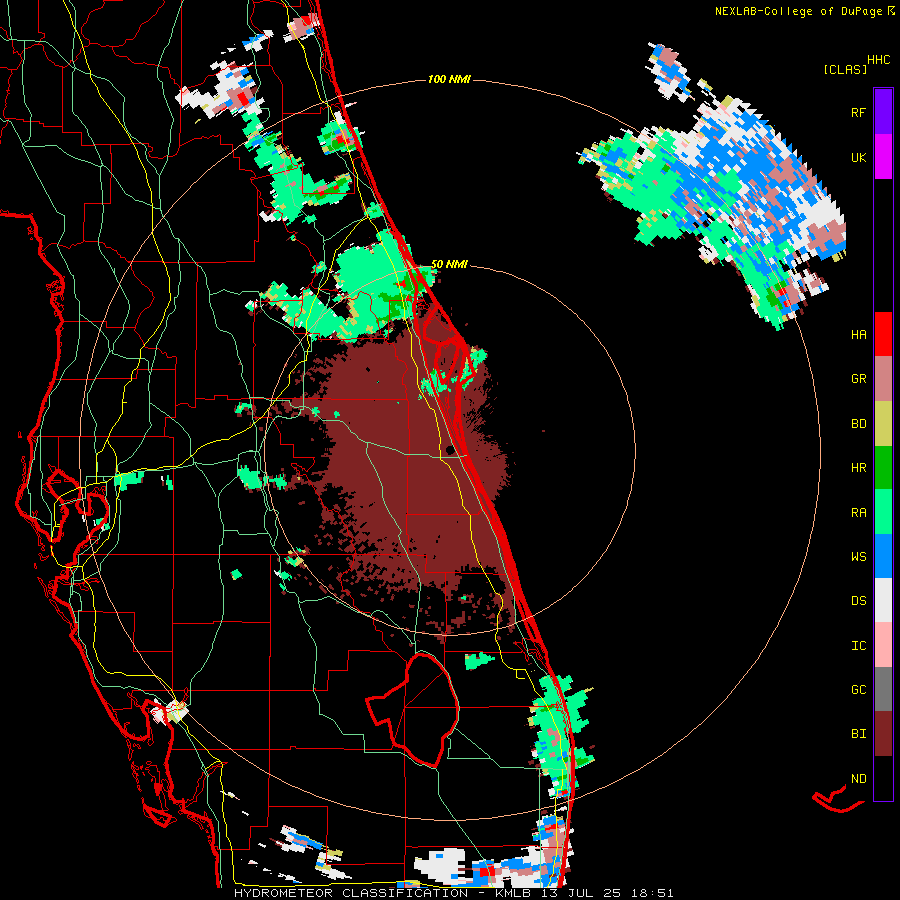Click the HHC product label
Viewport: 900px width, 900px height.
[x=879, y=60]
